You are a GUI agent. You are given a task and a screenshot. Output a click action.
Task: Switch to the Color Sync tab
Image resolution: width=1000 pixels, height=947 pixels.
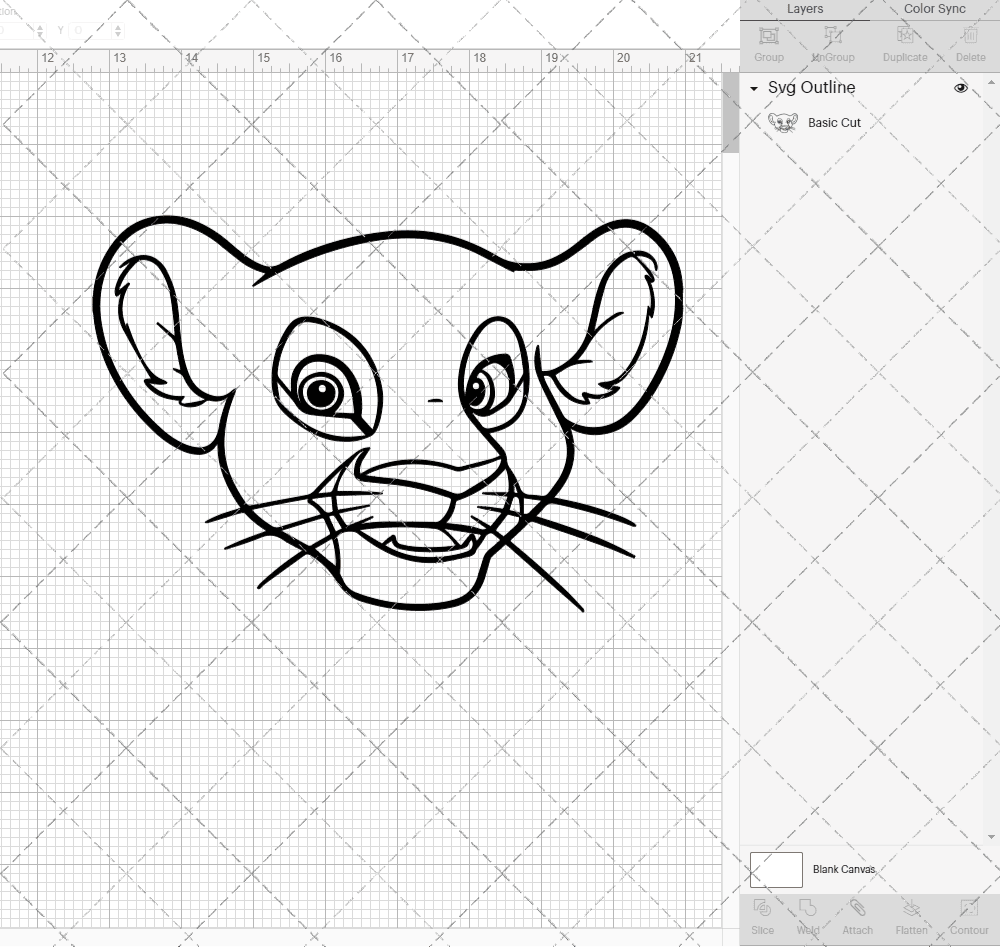[x=934, y=9]
